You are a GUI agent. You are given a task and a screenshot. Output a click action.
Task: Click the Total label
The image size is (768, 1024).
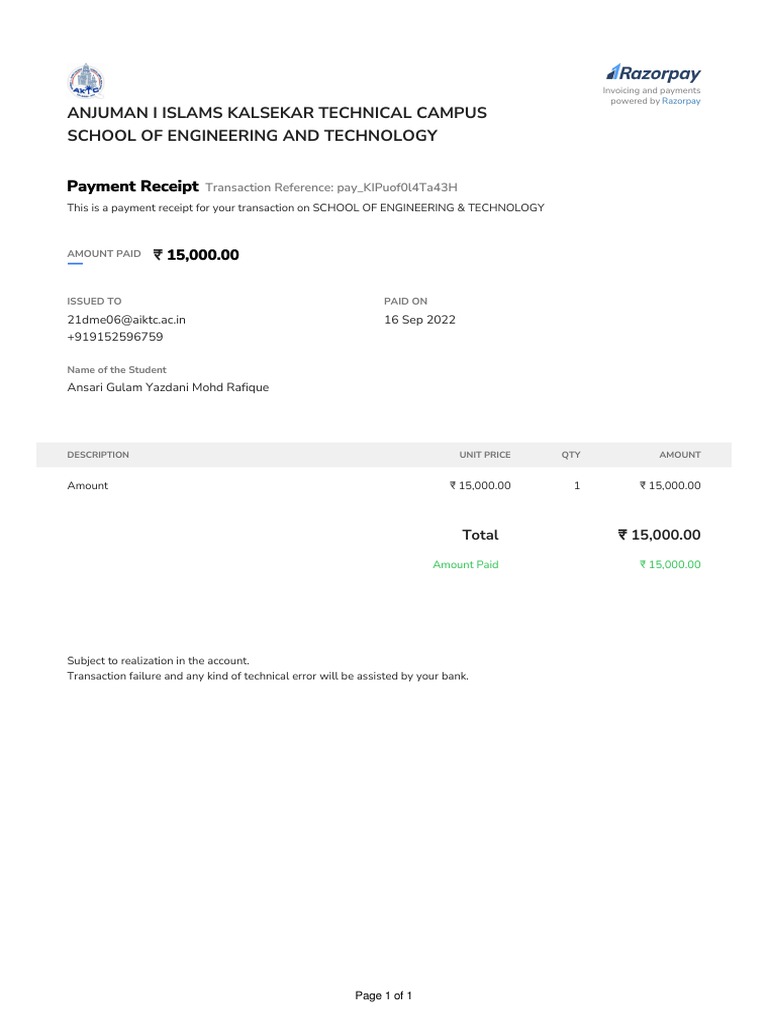point(480,535)
